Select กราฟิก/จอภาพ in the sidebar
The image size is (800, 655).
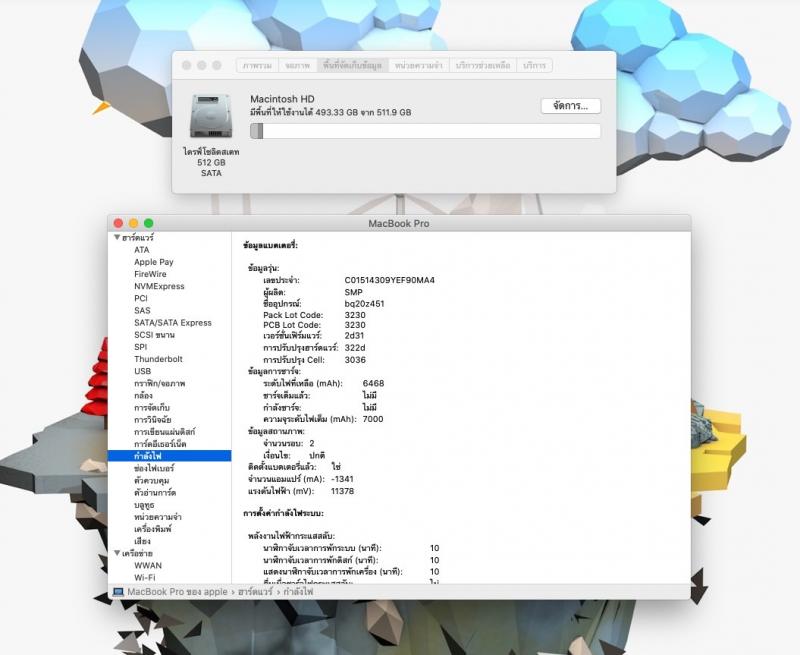click(160, 384)
